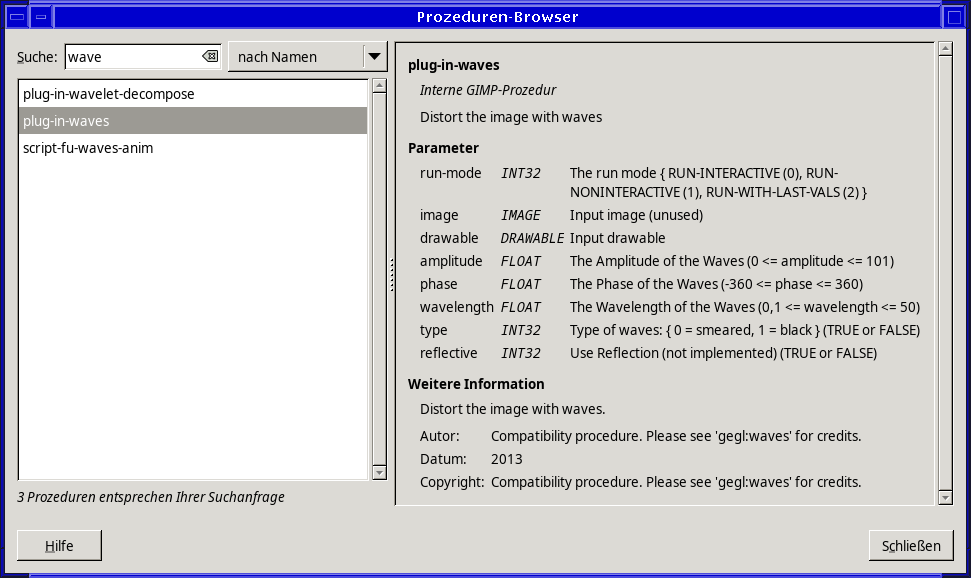Select the plug-in-waves procedure
The height and width of the screenshot is (578, 971).
[x=193, y=121]
